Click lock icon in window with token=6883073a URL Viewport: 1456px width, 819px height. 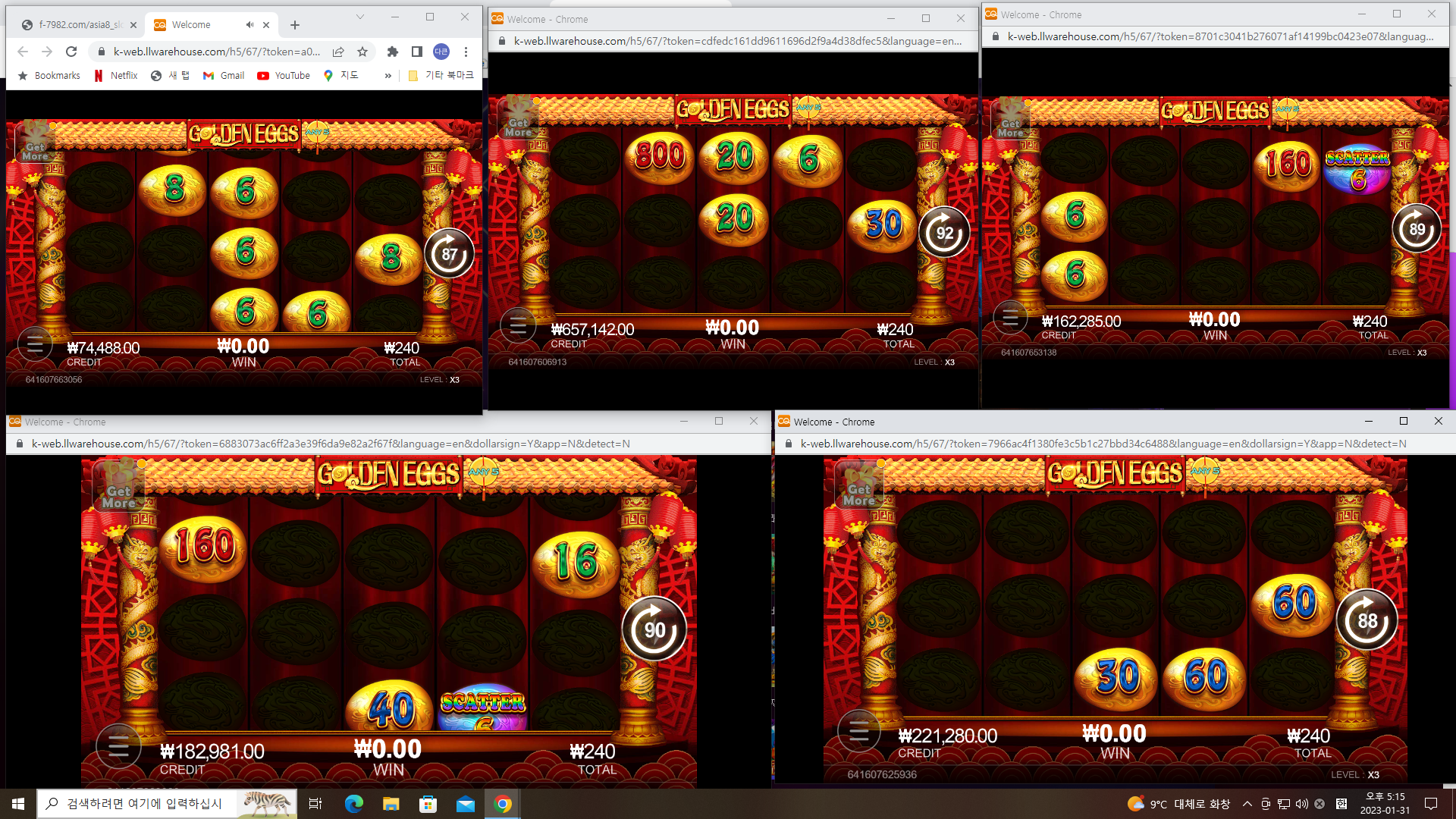(20, 444)
